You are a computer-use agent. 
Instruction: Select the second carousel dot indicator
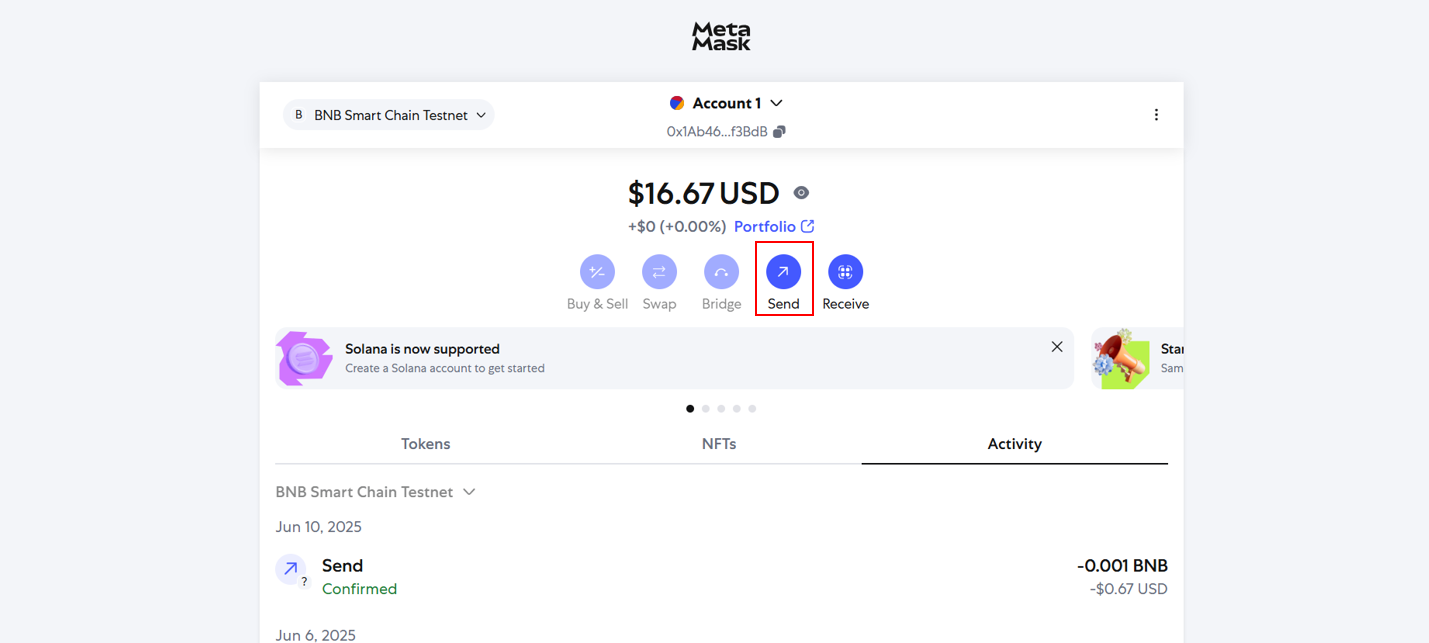click(x=705, y=409)
